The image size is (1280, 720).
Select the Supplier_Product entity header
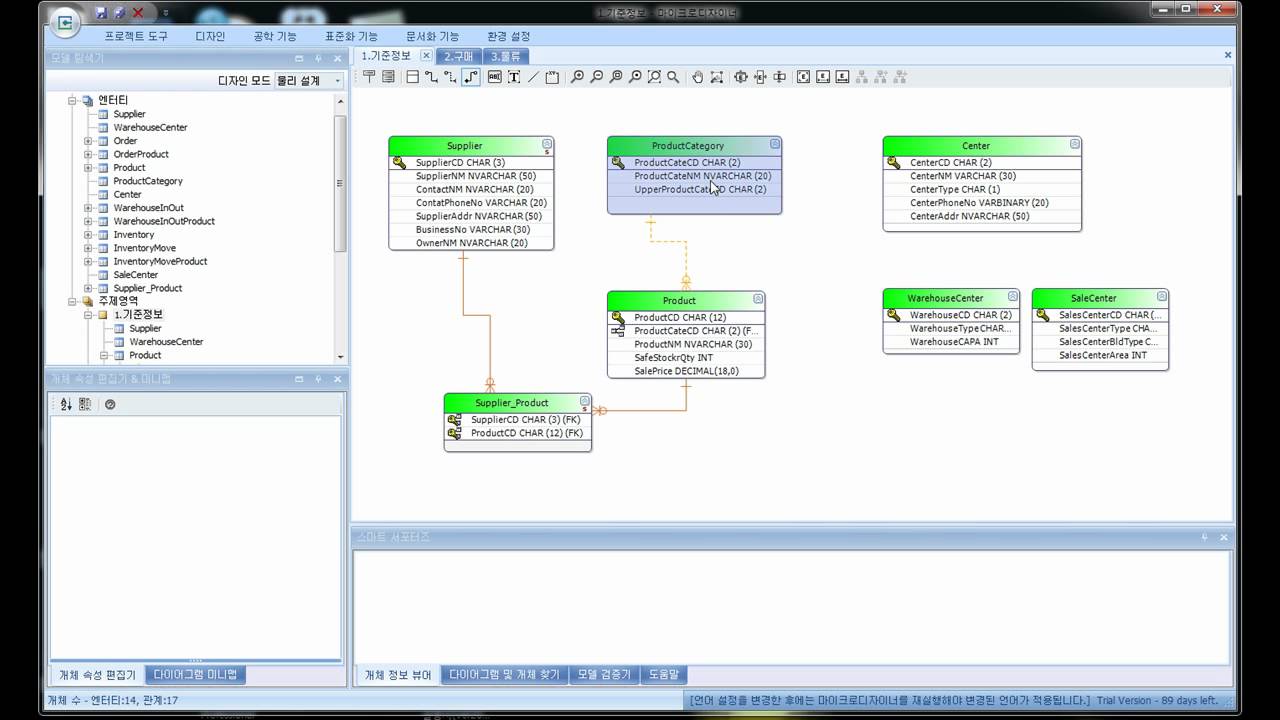517,403
